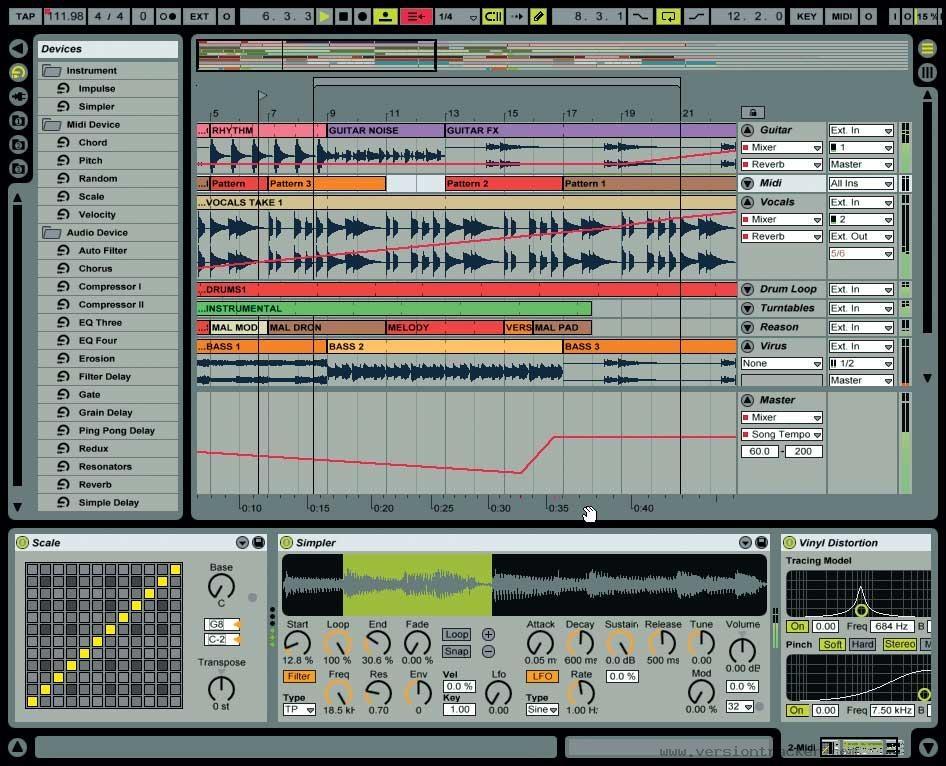Open the Plug-in Device browser icon

[x=18, y=97]
